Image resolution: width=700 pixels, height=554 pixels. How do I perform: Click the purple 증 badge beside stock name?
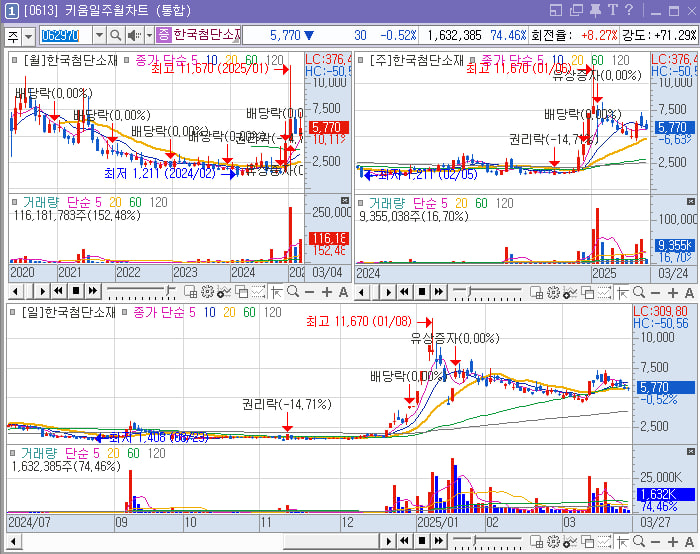(x=164, y=35)
